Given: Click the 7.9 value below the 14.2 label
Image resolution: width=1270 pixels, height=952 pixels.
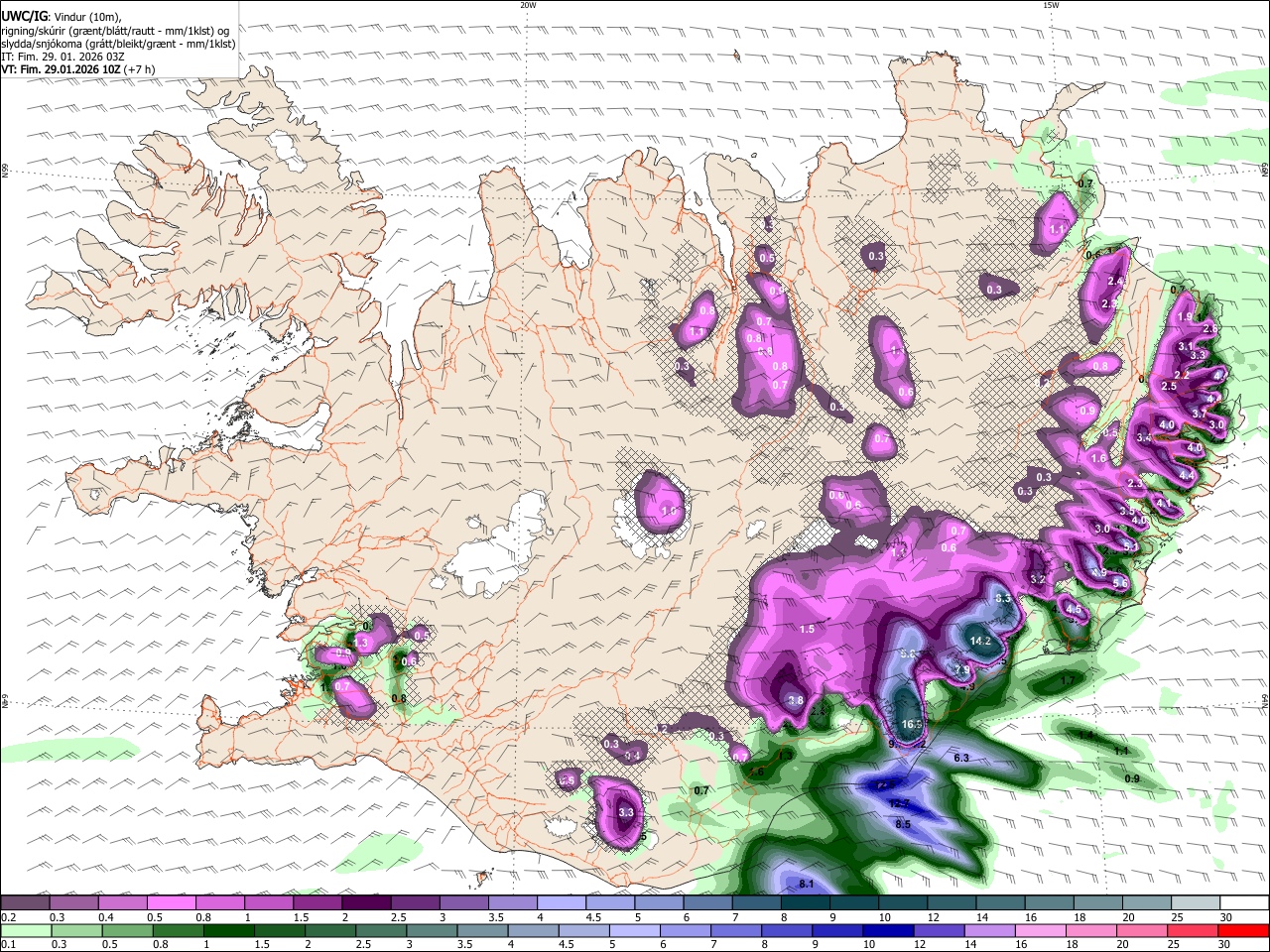Looking at the screenshot, I should (x=961, y=671).
